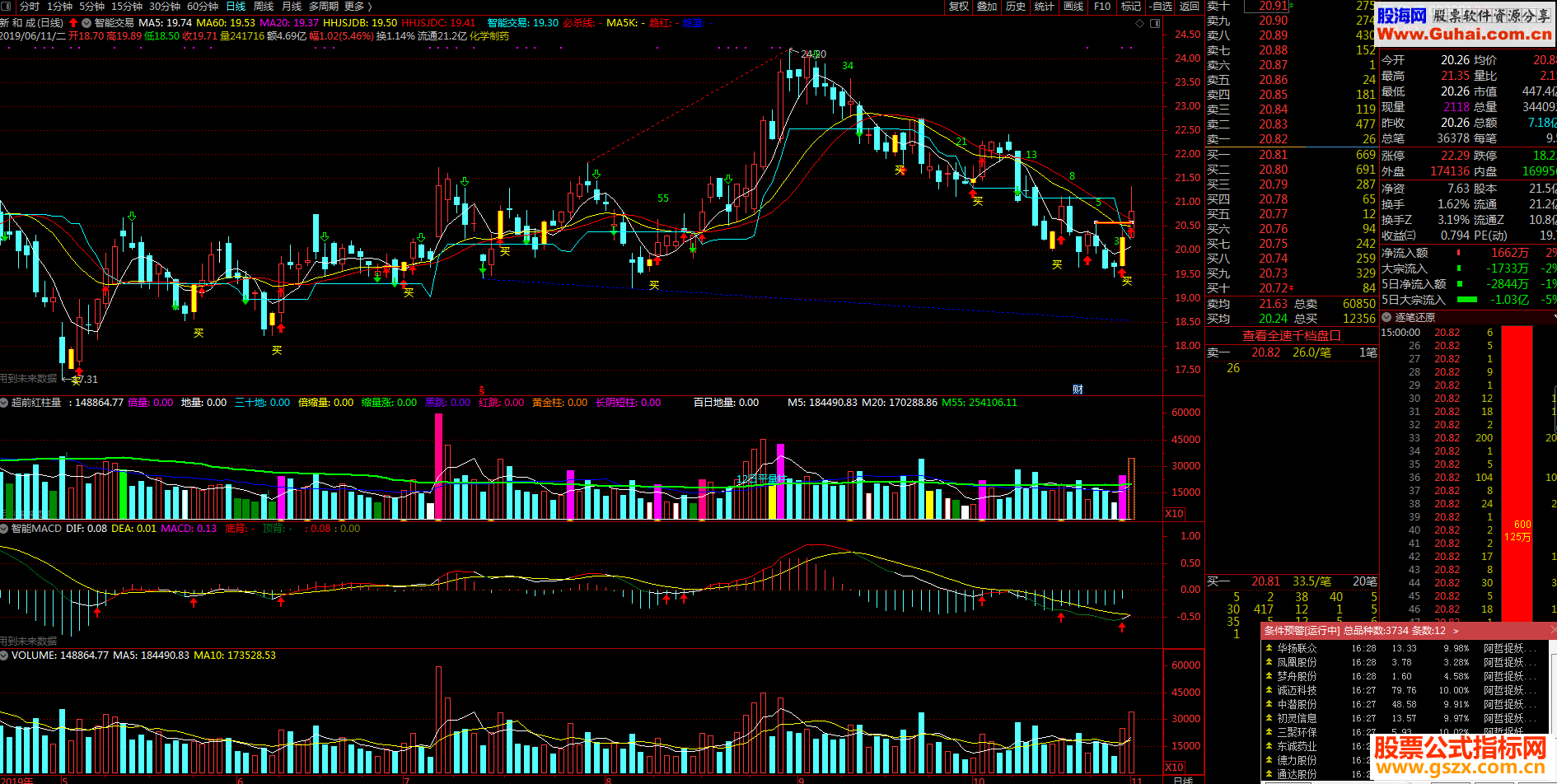Open 查看全速千档盘口 link
This screenshot has height=784, width=1557.
click(x=1292, y=335)
